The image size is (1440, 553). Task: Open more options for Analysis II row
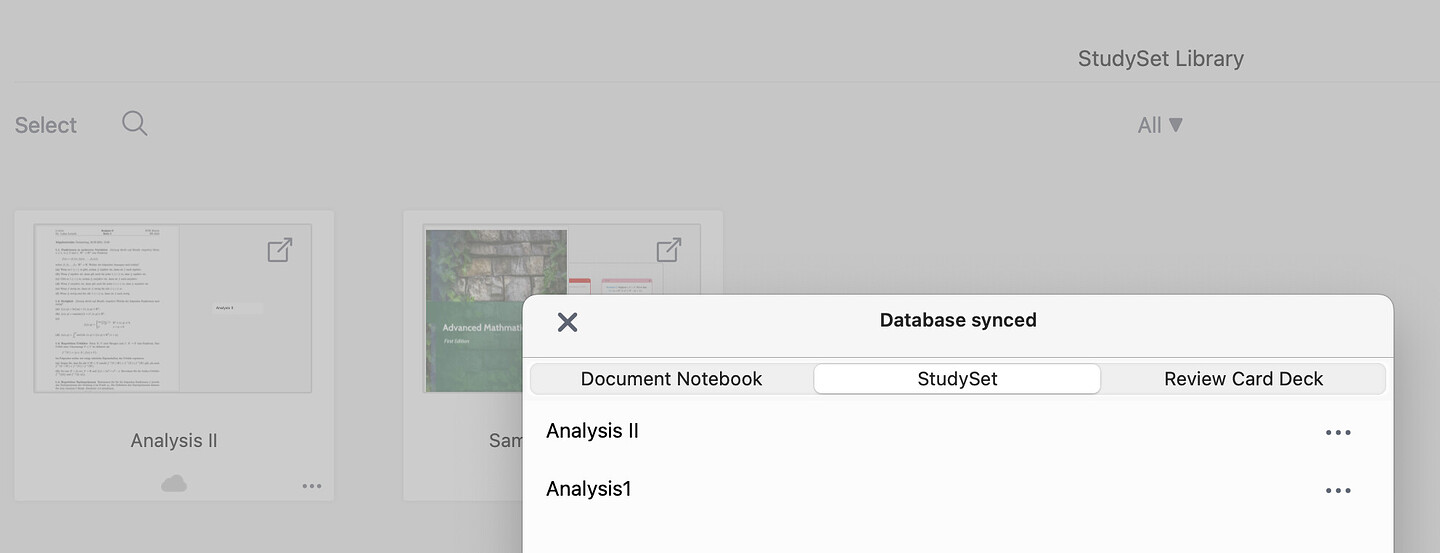[1338, 432]
